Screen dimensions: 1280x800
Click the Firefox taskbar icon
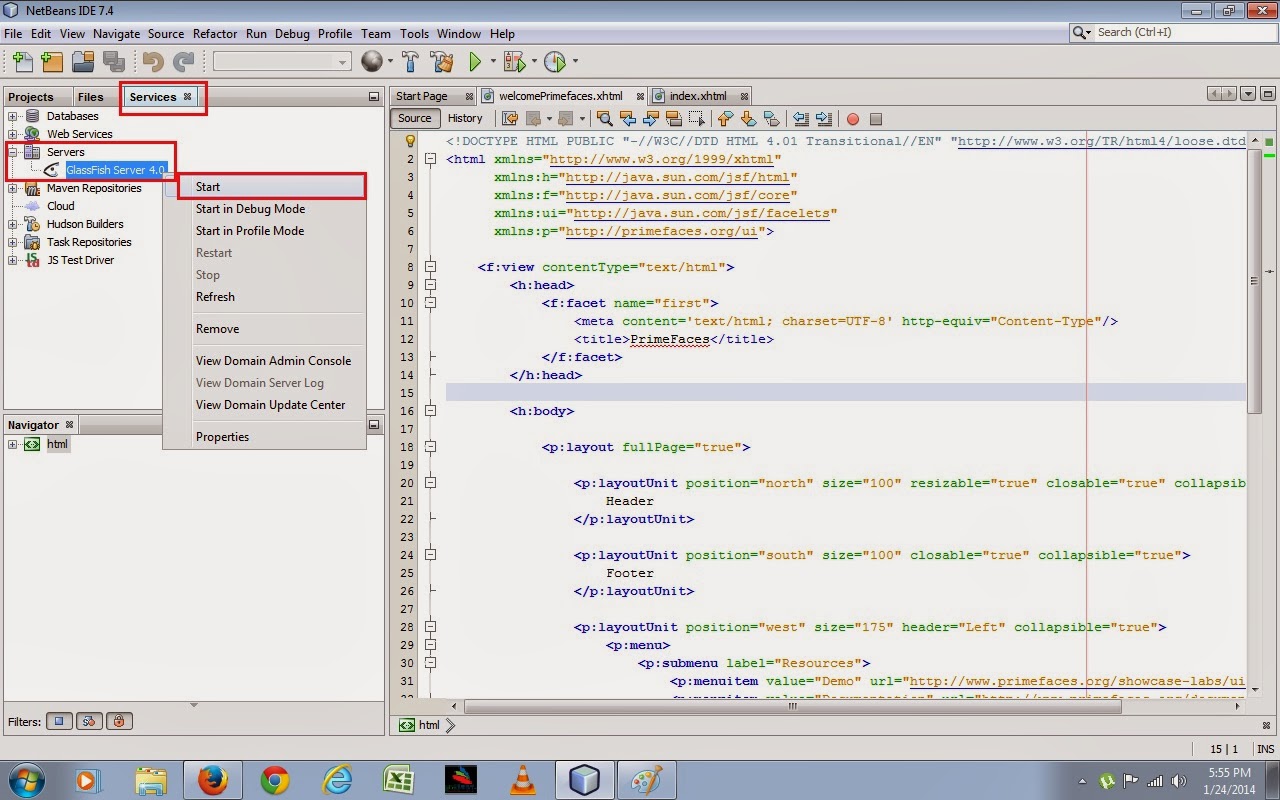click(x=212, y=779)
